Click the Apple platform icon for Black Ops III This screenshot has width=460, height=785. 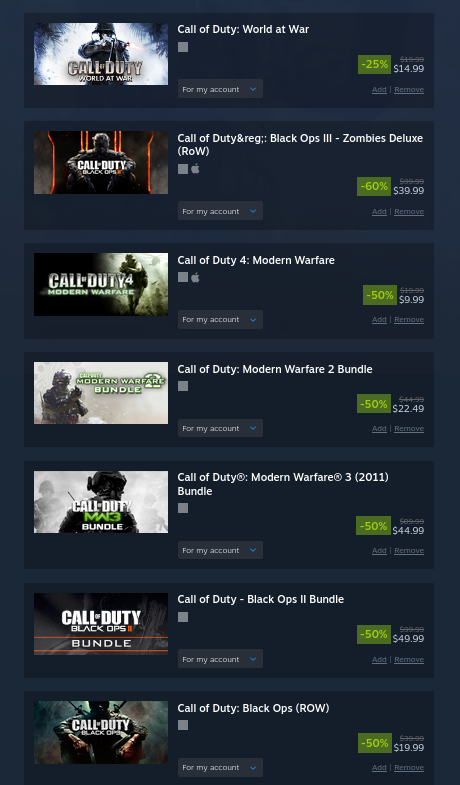pyautogui.click(x=195, y=169)
